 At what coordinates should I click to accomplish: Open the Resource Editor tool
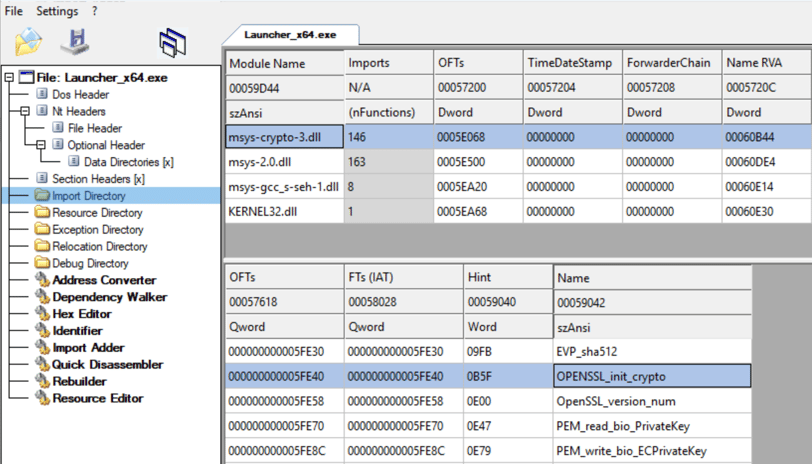(98, 398)
